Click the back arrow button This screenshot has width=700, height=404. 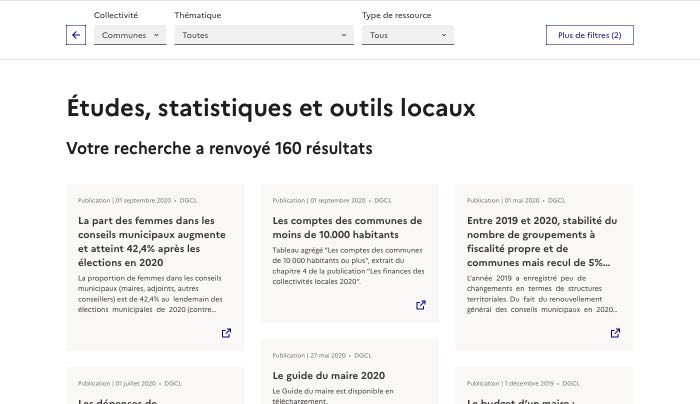click(x=76, y=35)
